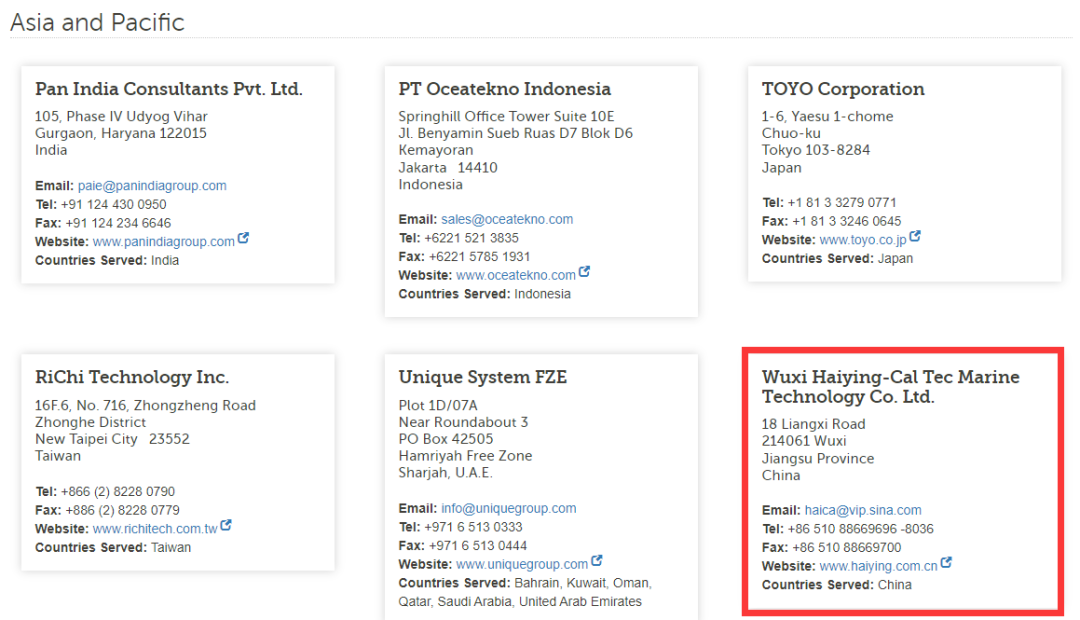This screenshot has height=620, width=1080.
Task: Click the TOYO Corporation card heading
Action: pos(843,89)
